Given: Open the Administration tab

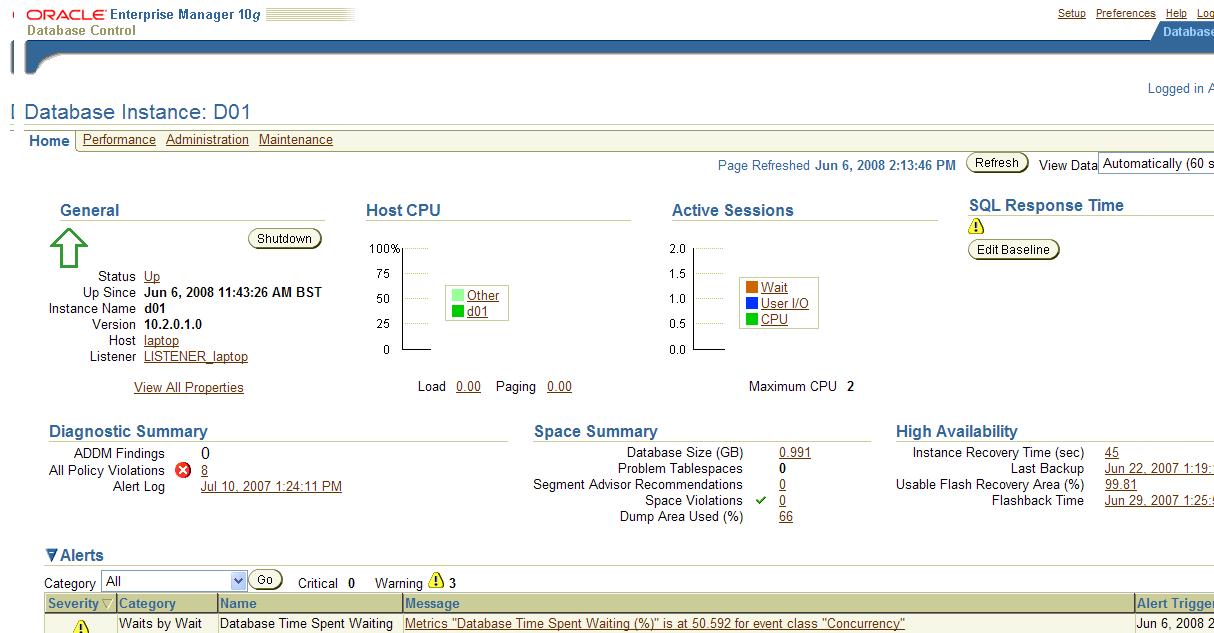Looking at the screenshot, I should (x=207, y=140).
